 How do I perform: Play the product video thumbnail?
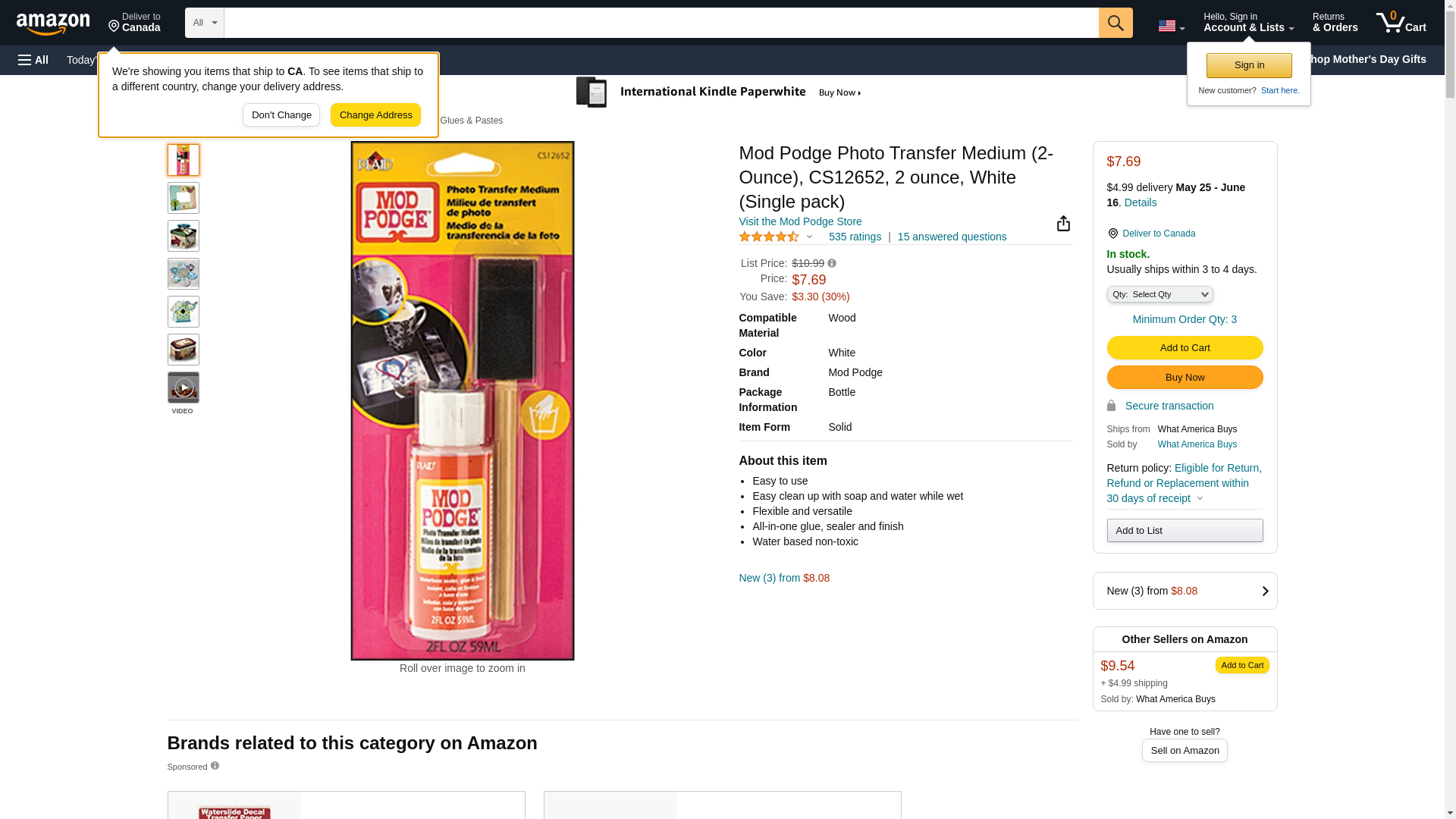point(184,388)
